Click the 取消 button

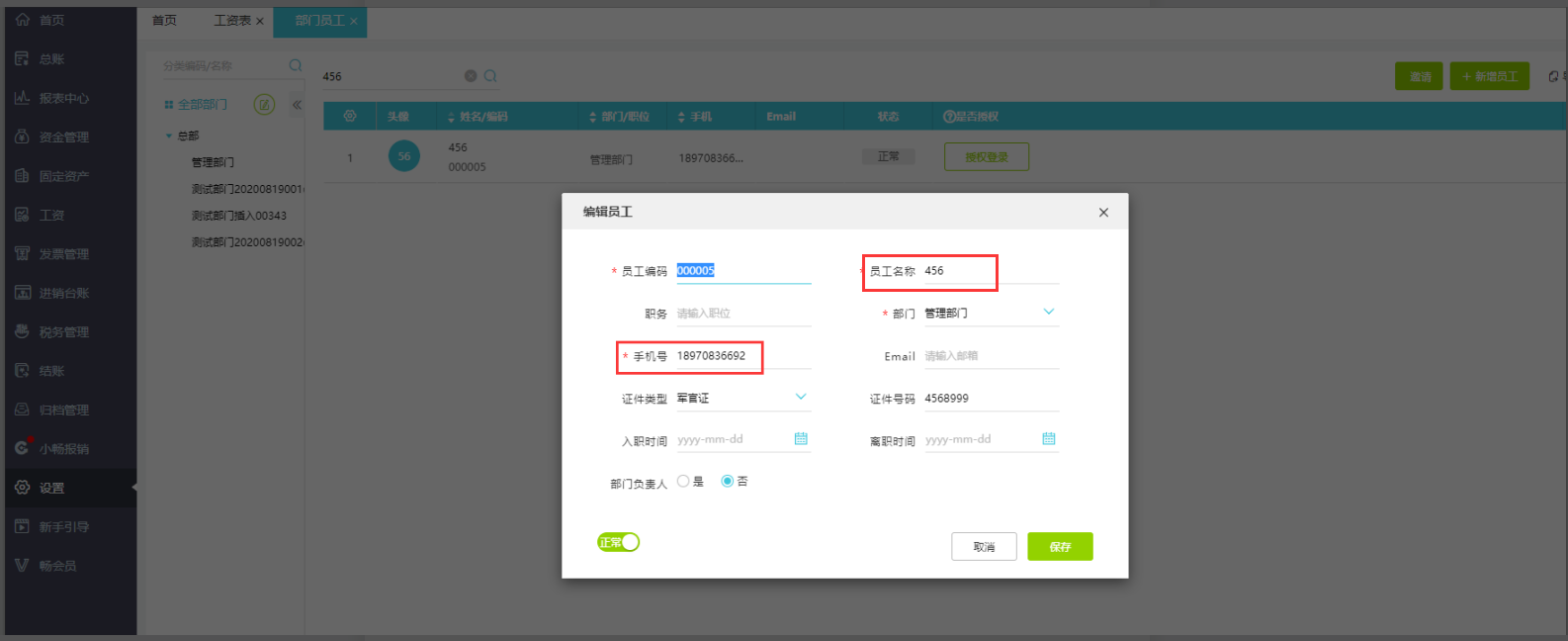coord(984,546)
